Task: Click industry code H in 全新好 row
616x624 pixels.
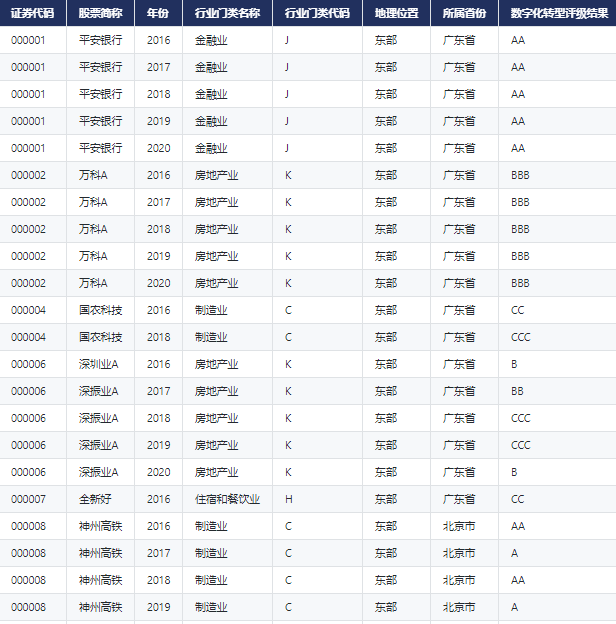Action: click(x=289, y=499)
